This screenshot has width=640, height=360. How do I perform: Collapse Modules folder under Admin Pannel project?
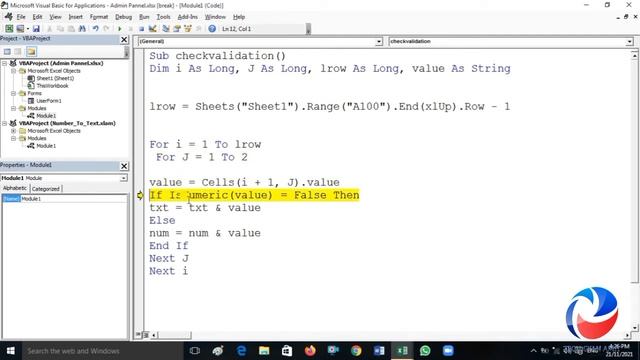(x=13, y=108)
